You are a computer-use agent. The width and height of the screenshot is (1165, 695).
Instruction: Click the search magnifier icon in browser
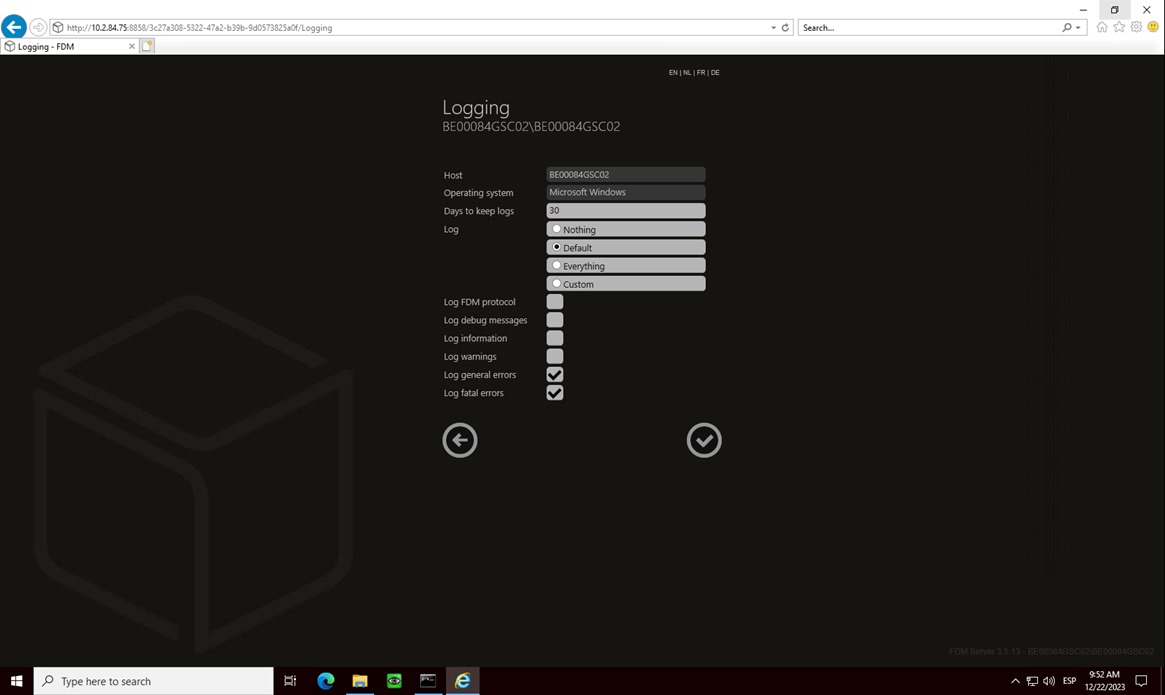1067,28
